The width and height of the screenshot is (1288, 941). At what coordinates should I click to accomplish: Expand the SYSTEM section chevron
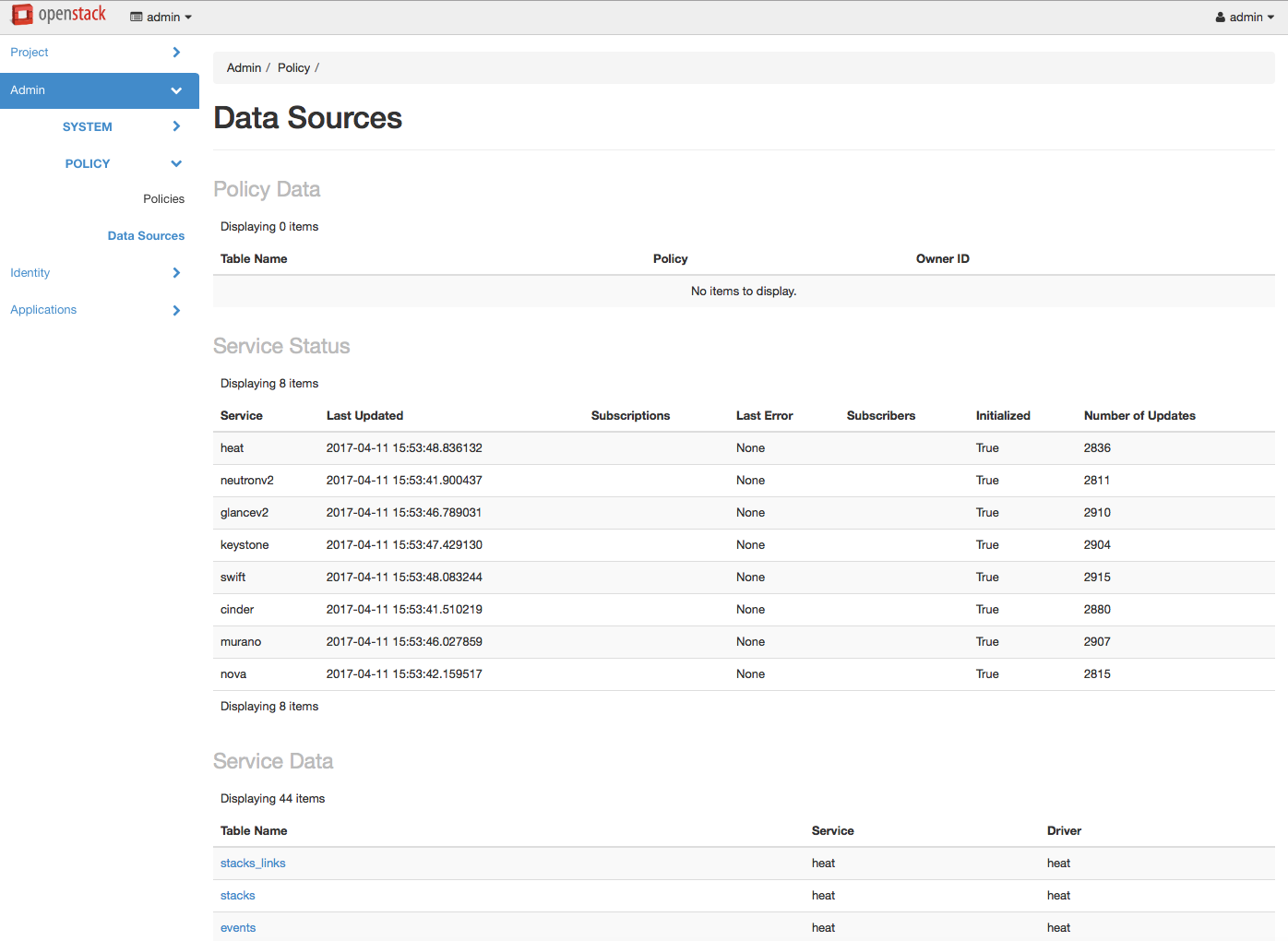click(x=176, y=126)
